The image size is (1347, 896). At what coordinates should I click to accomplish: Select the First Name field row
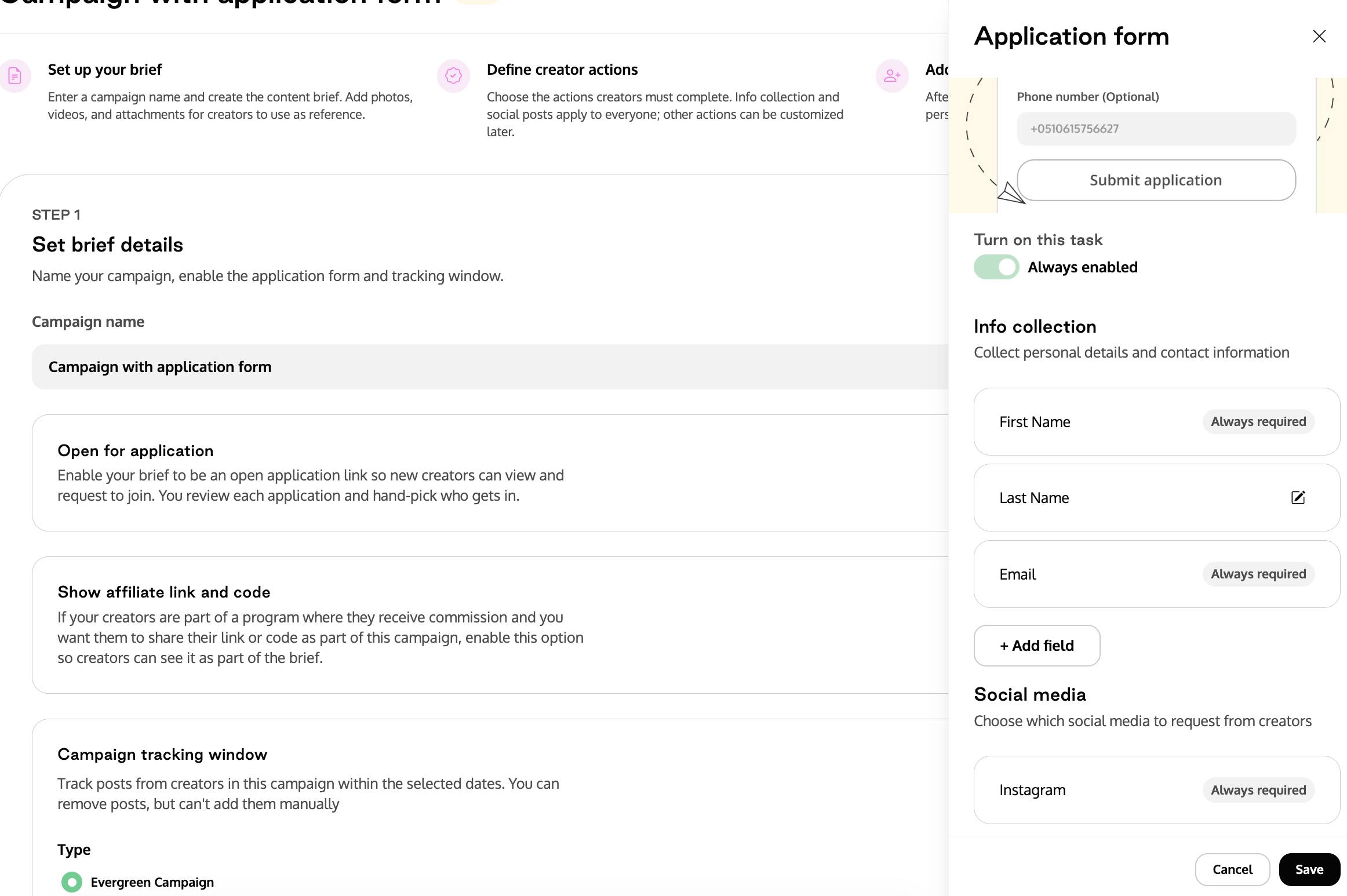1157,422
